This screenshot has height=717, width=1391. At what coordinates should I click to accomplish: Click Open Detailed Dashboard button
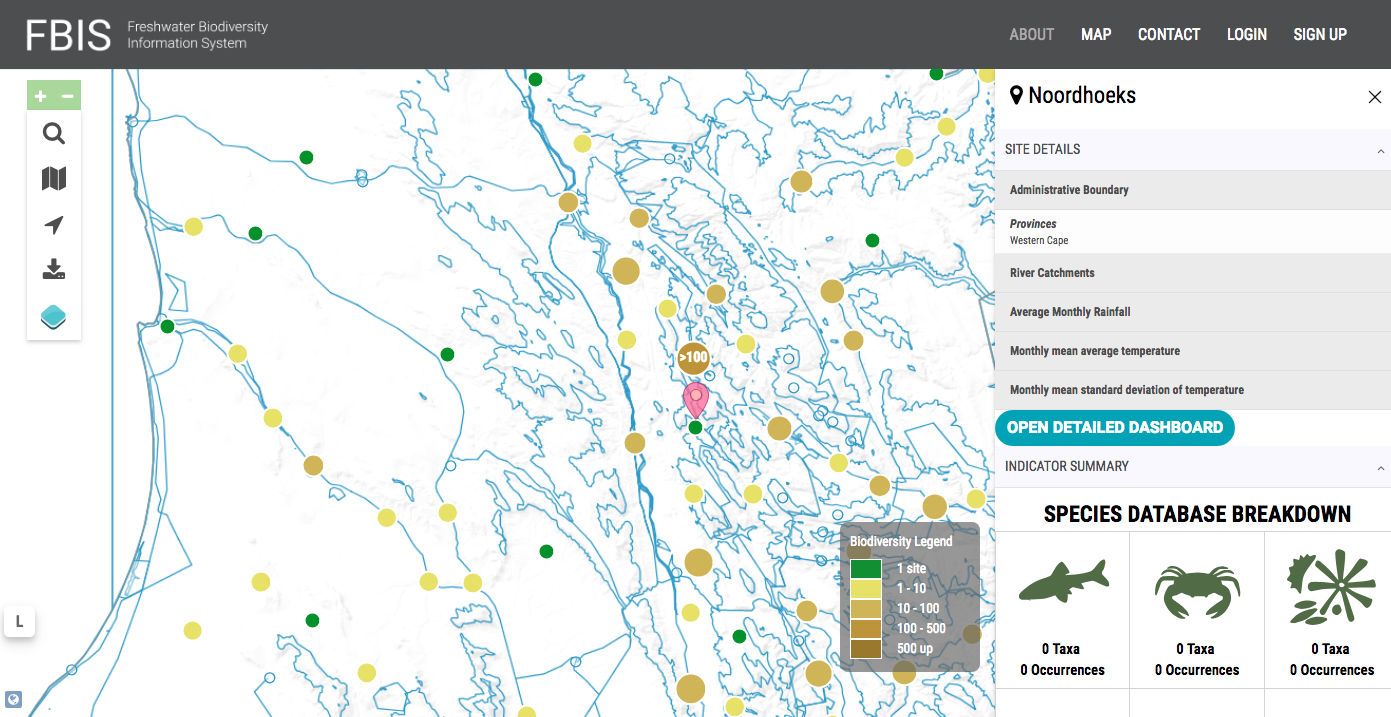pos(1114,427)
